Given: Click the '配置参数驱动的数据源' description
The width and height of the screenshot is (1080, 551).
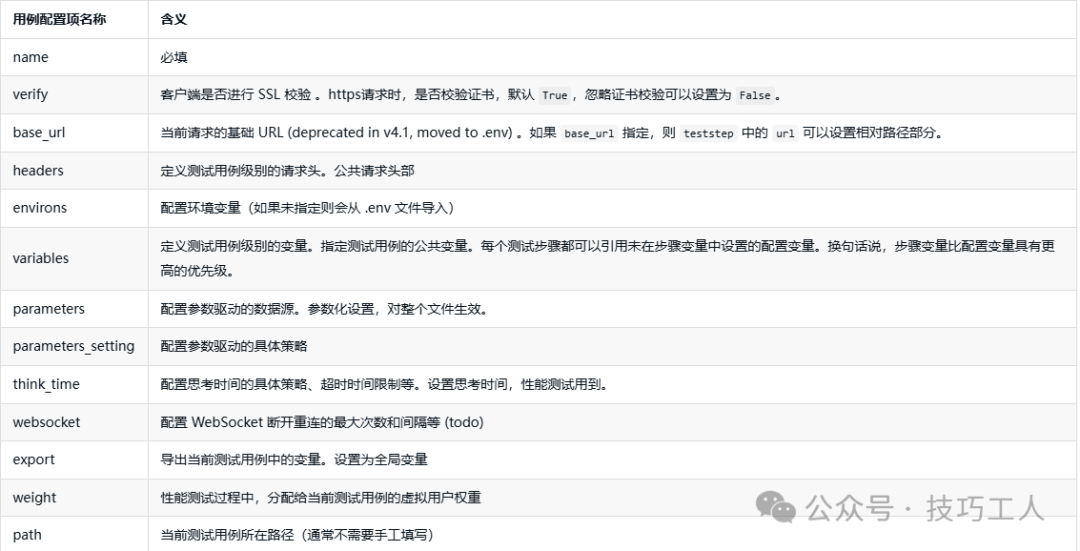Looking at the screenshot, I should pyautogui.click(x=324, y=309).
